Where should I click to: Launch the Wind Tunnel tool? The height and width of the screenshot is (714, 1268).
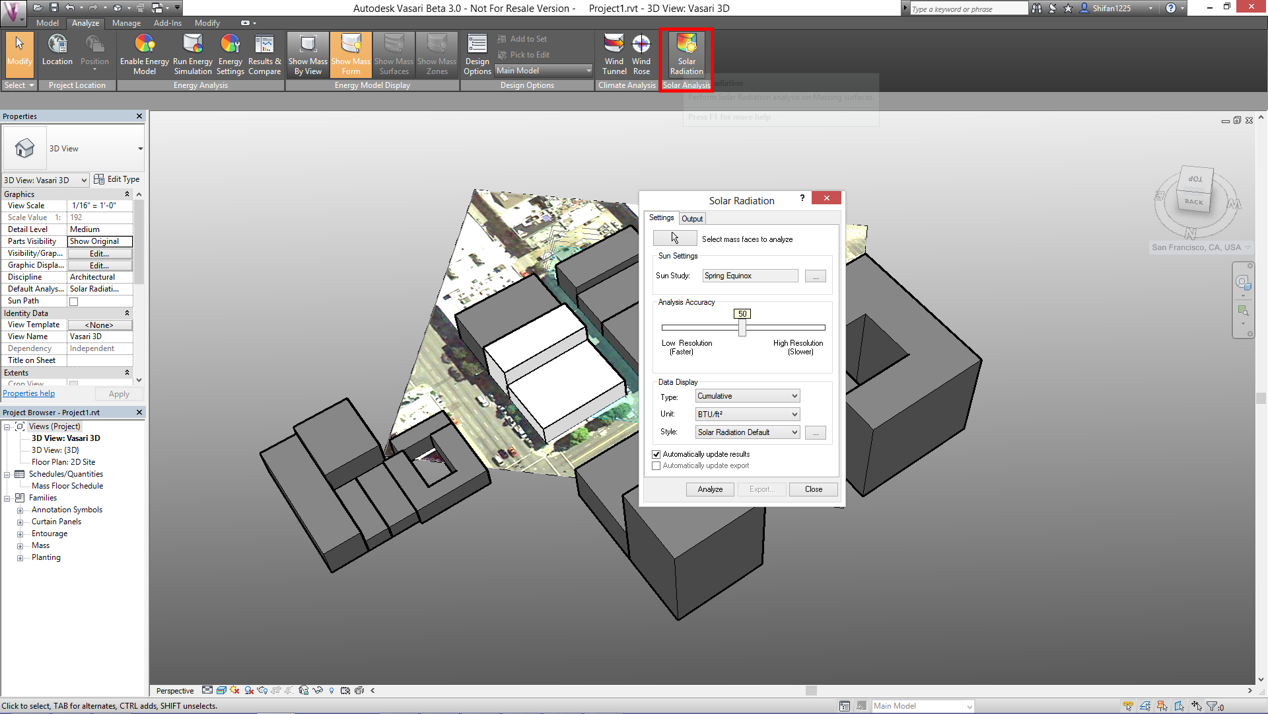[x=614, y=54]
